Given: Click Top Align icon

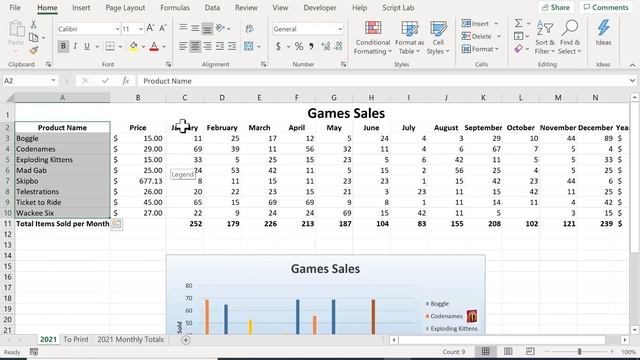Looking at the screenshot, I should (x=183, y=28).
